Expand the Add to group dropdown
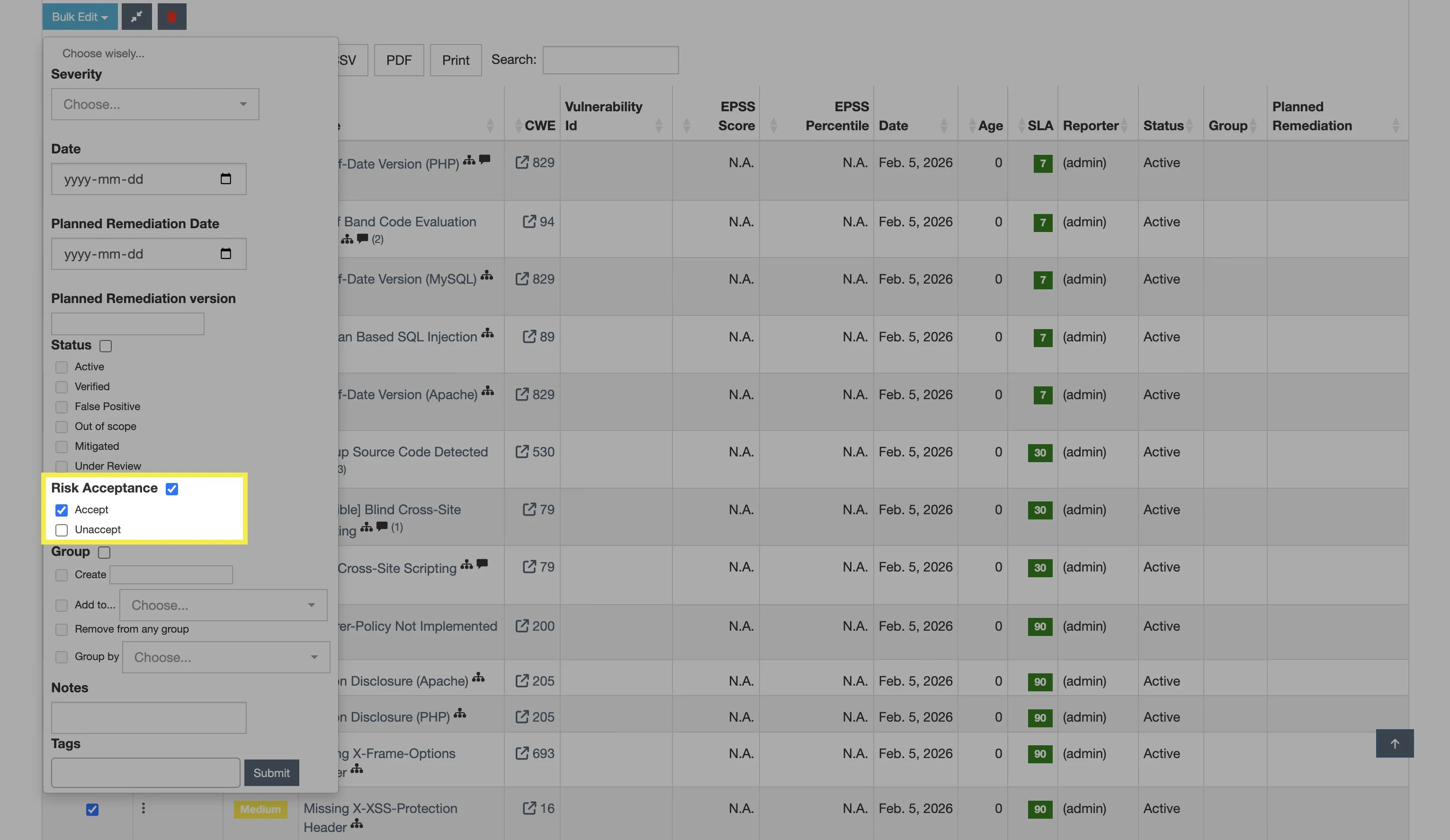Viewport: 1450px width, 840px height. tap(223, 605)
